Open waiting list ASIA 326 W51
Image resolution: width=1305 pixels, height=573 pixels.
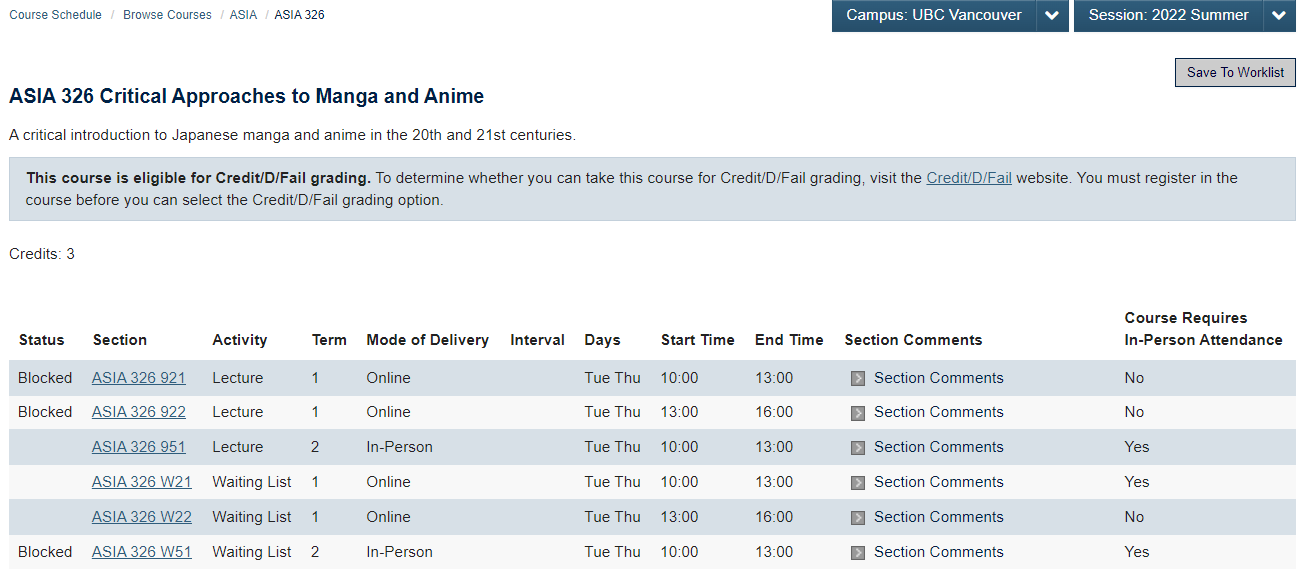click(x=142, y=552)
